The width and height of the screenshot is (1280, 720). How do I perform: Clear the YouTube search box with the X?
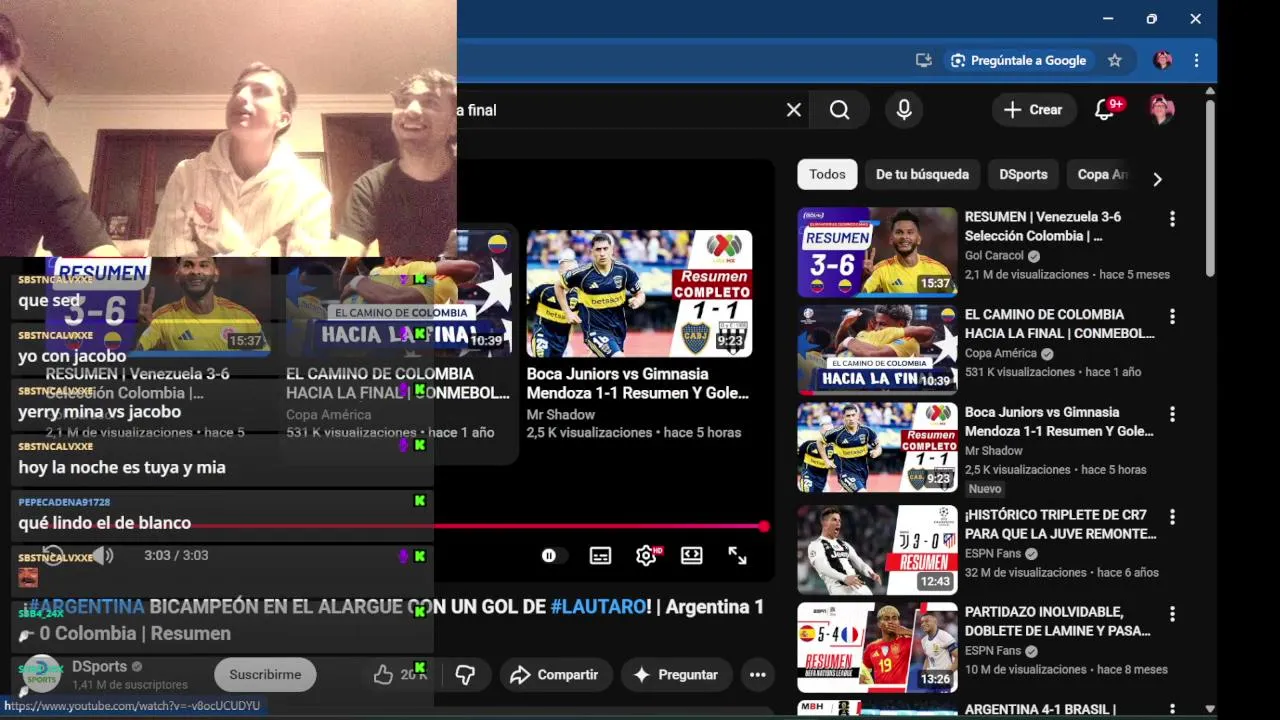(794, 110)
